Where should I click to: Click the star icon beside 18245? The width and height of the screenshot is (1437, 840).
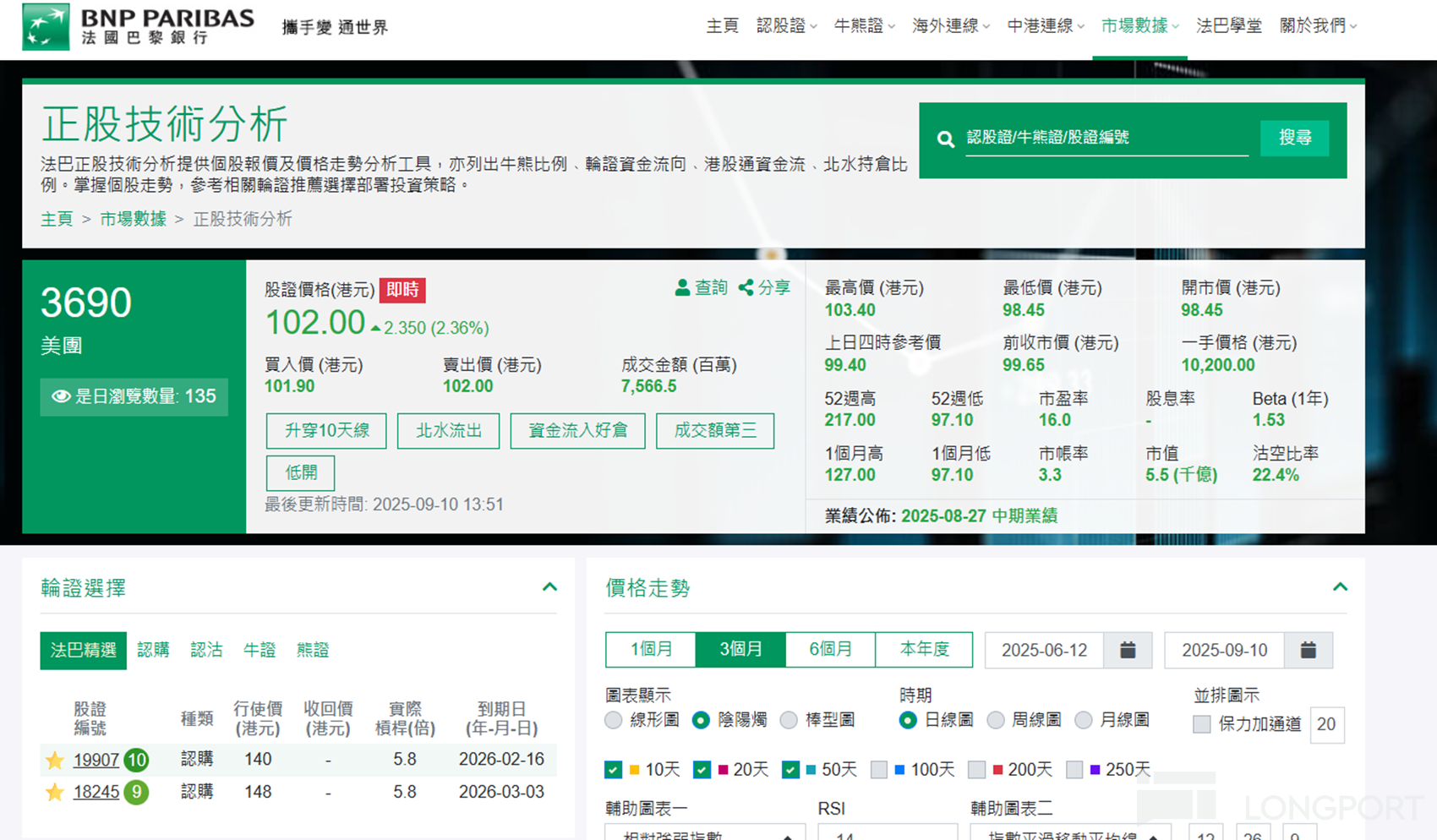(55, 792)
